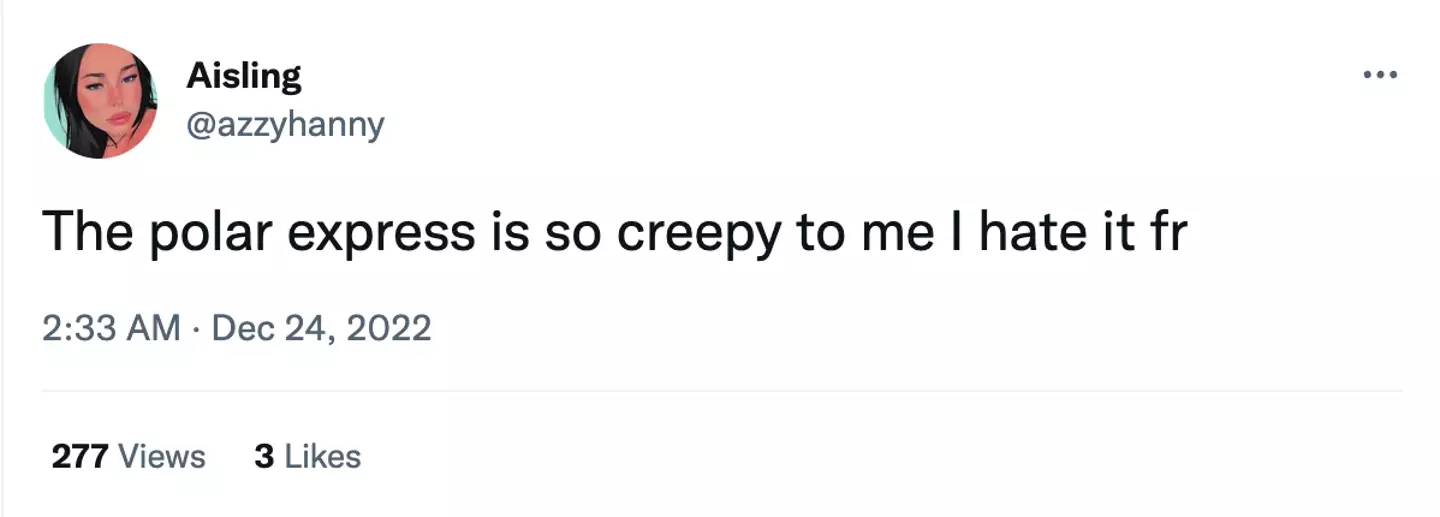Open the Likes label link
Viewport: 1440px width, 517px height.
pyautogui.click(x=323, y=457)
